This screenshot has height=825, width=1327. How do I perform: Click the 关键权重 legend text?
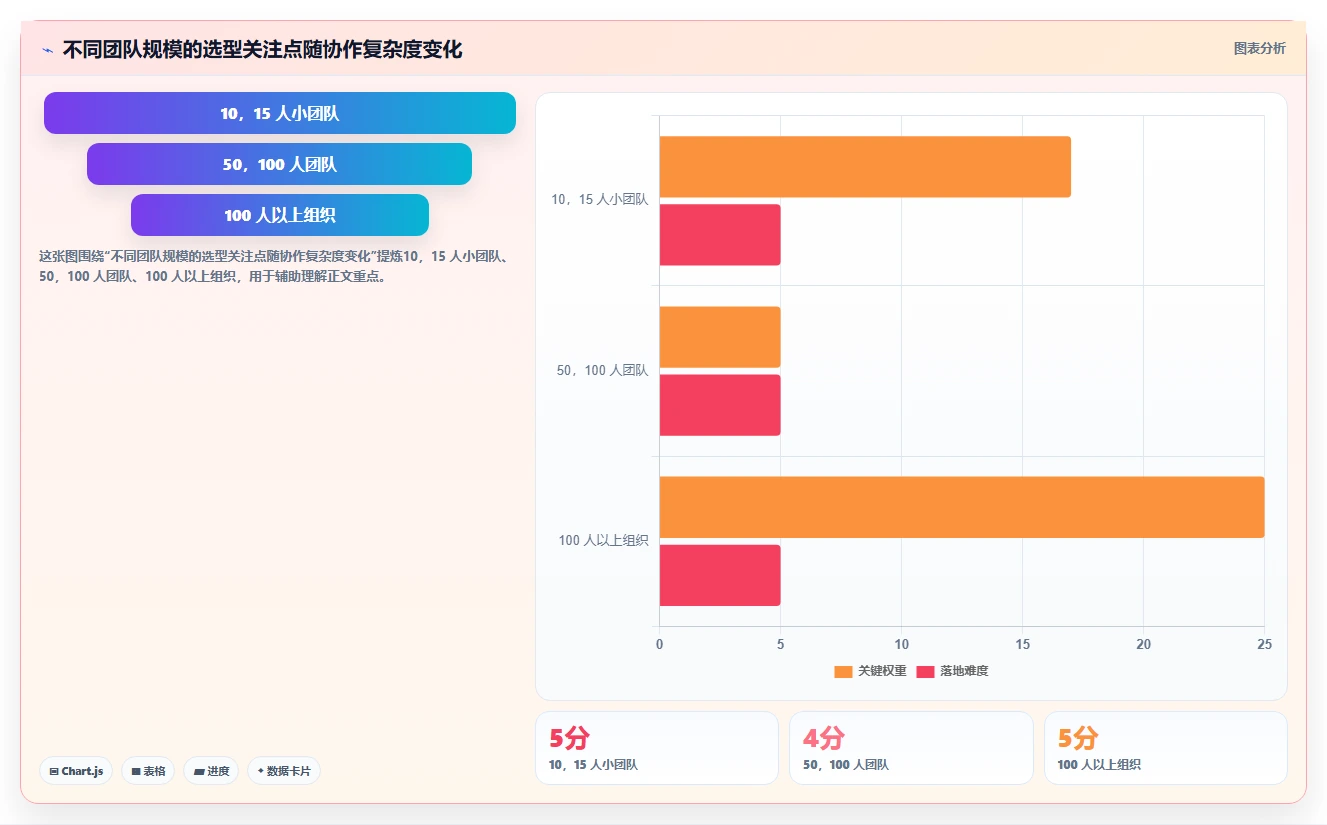pyautogui.click(x=882, y=671)
